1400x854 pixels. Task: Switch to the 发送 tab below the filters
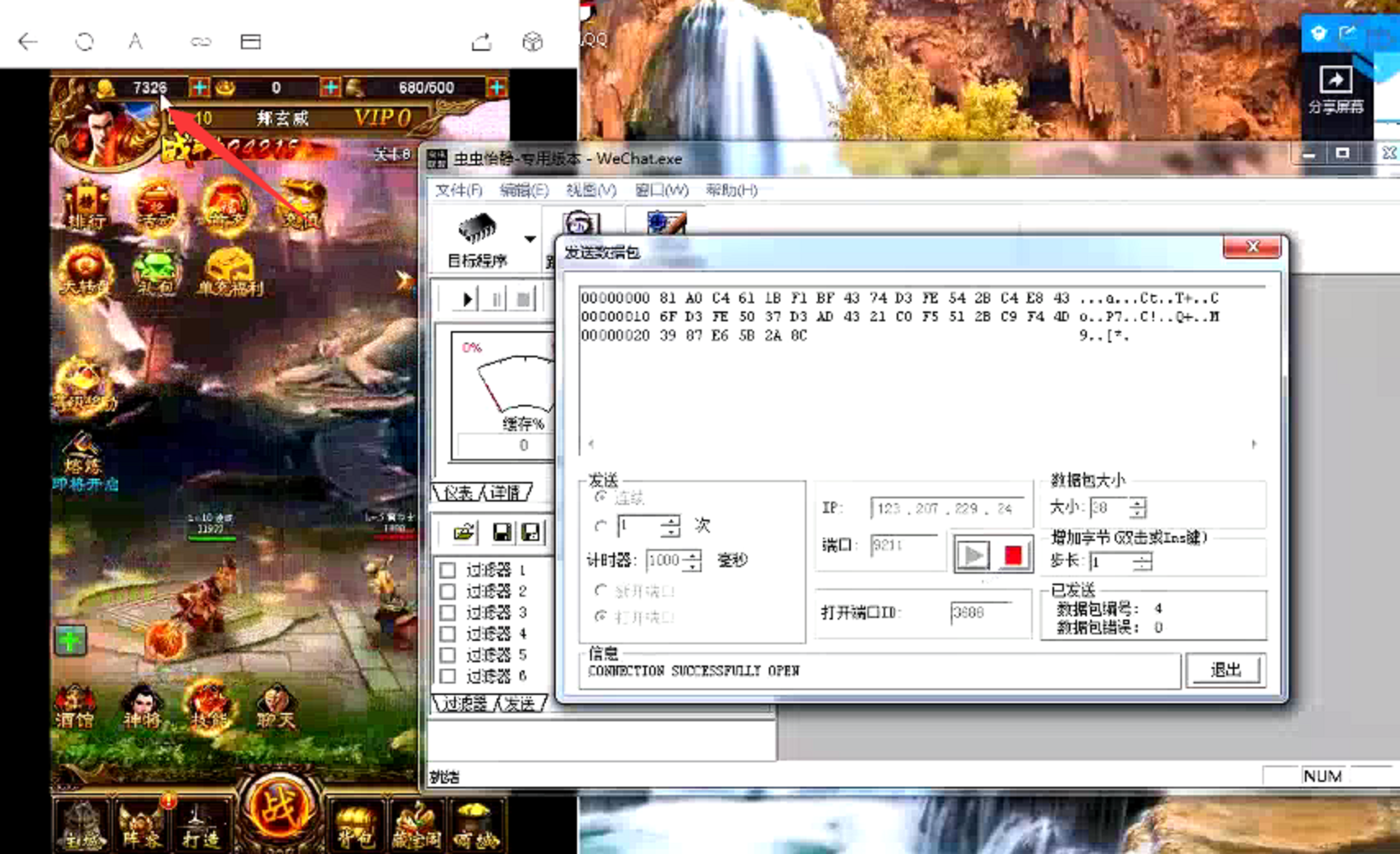click(x=520, y=704)
